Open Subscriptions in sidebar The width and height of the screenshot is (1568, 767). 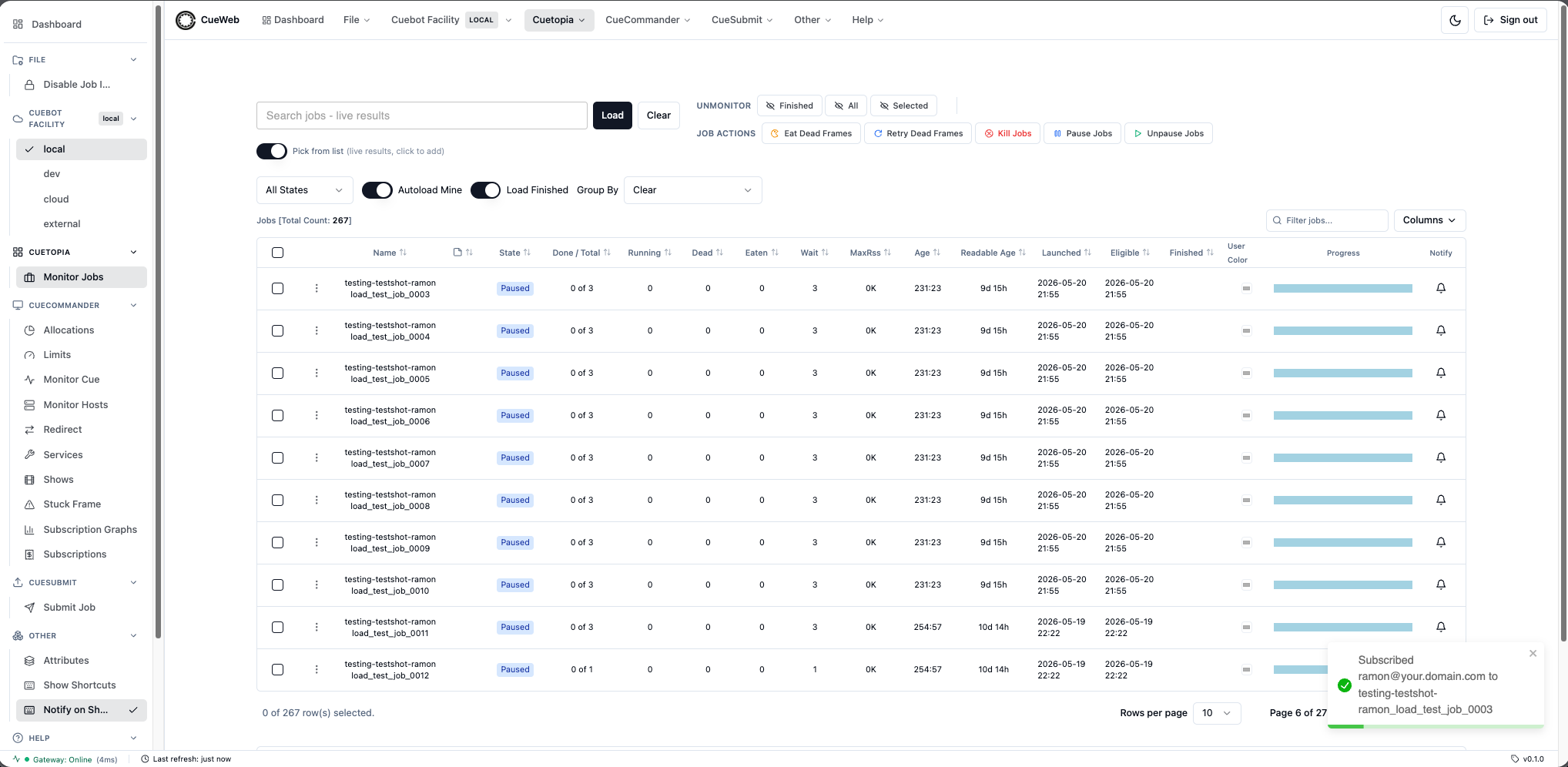point(82,554)
